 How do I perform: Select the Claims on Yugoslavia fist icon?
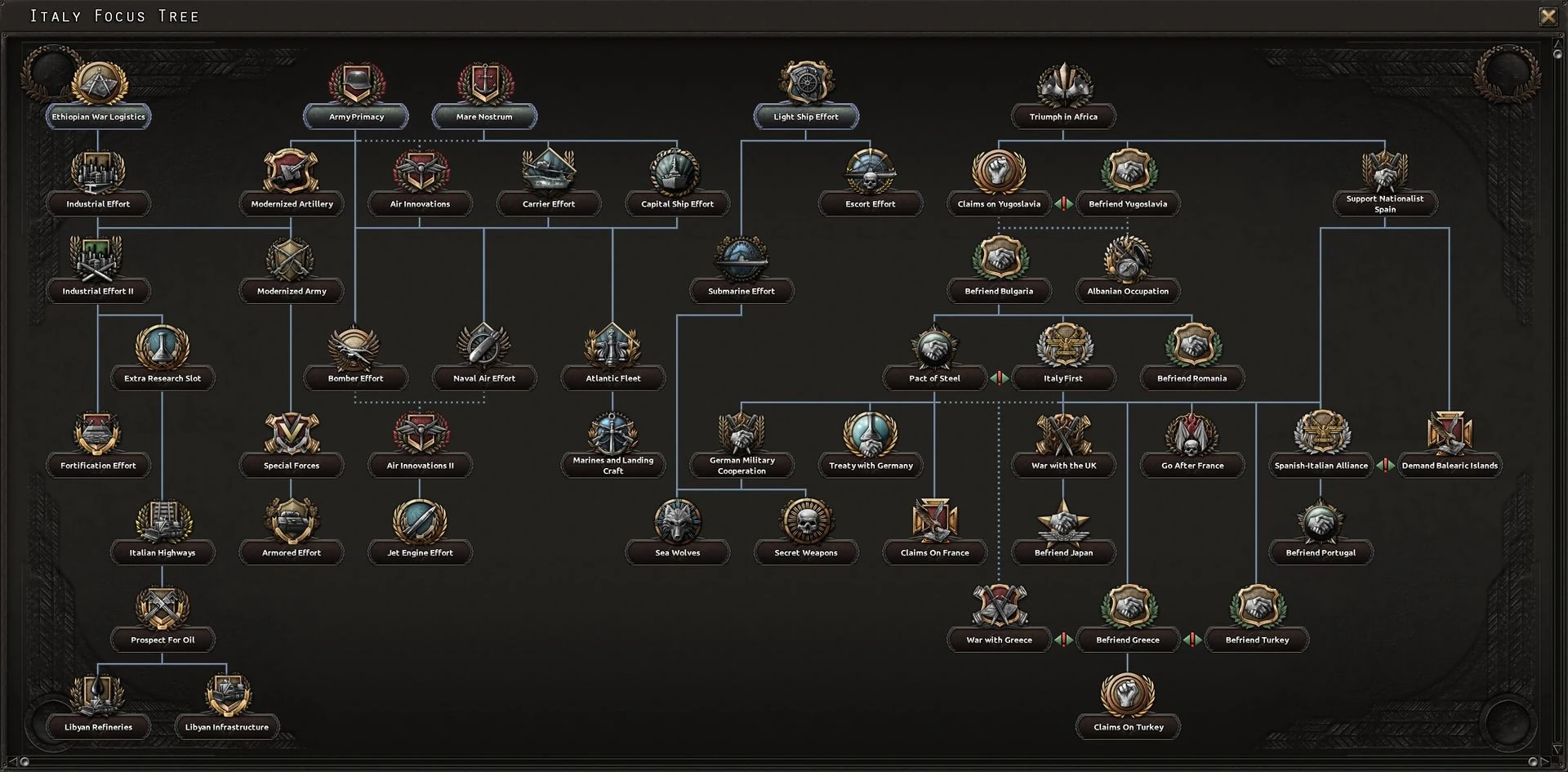999,172
